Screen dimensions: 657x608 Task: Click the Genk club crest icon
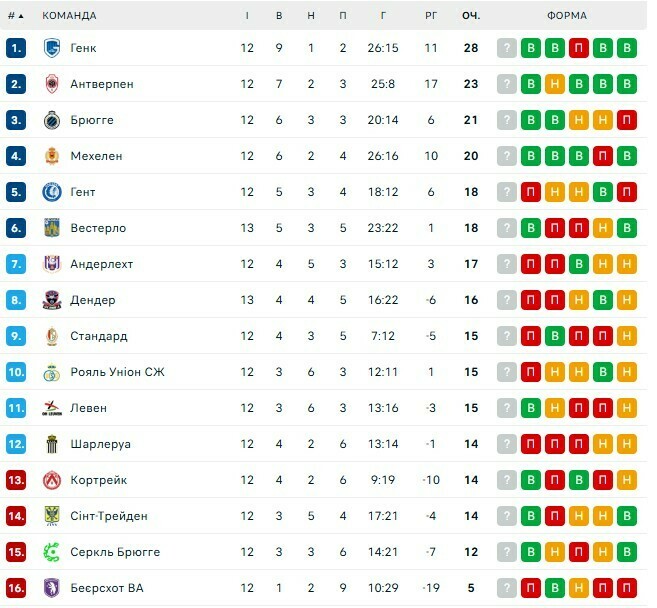52,48
